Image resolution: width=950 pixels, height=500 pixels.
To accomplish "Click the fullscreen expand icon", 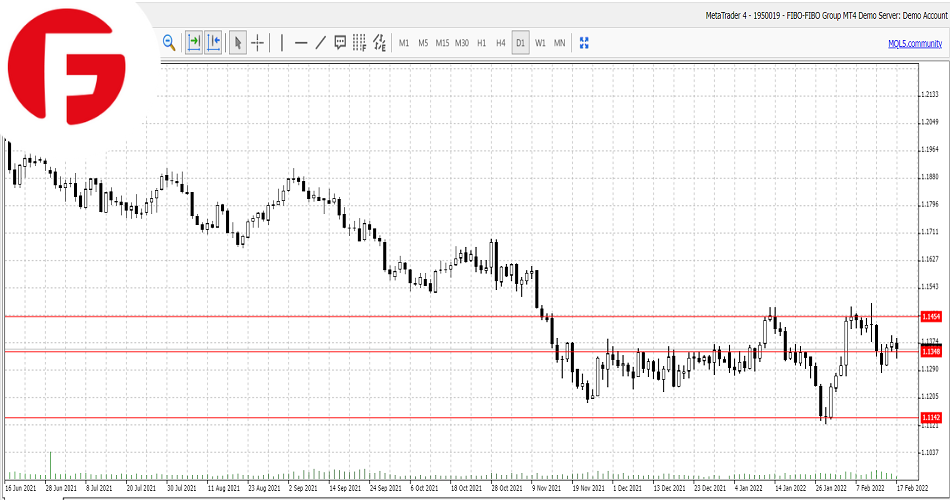I will (585, 42).
